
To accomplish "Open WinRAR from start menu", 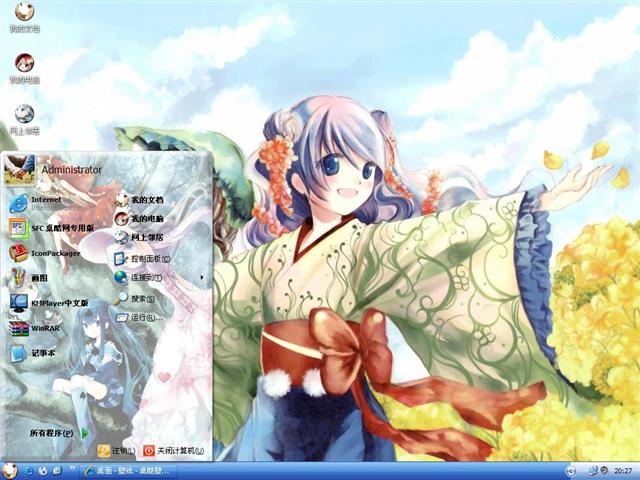I will coord(35,328).
